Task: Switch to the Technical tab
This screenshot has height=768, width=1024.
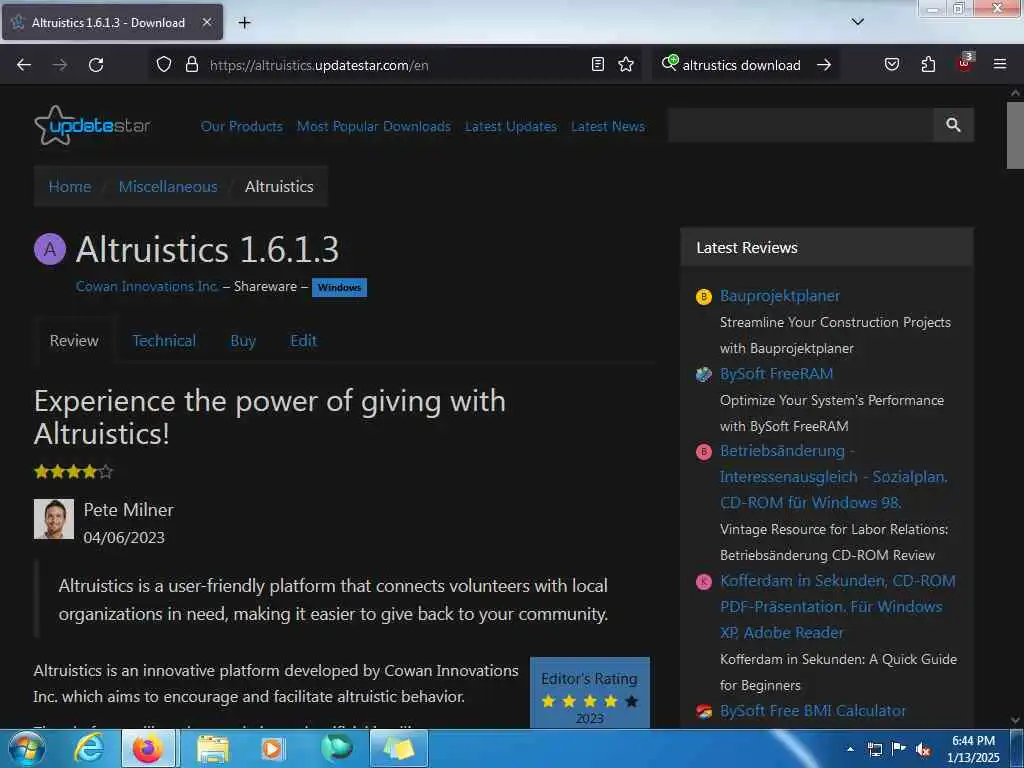Action: pos(164,340)
